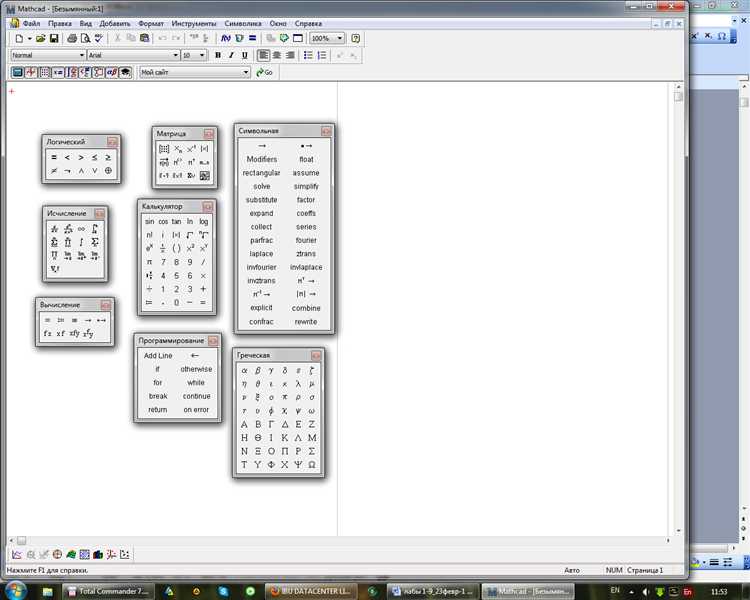Toggle italic text formatting
The height and width of the screenshot is (600, 750).
click(230, 55)
